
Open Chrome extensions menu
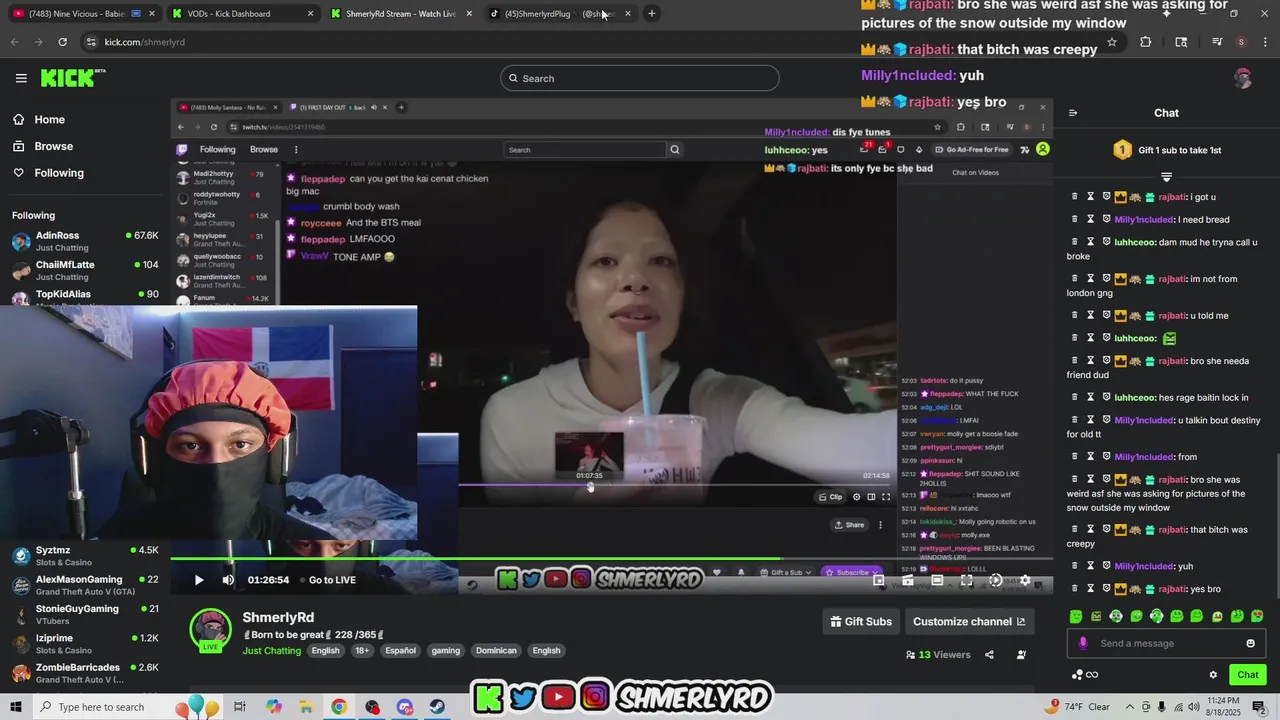[1146, 42]
